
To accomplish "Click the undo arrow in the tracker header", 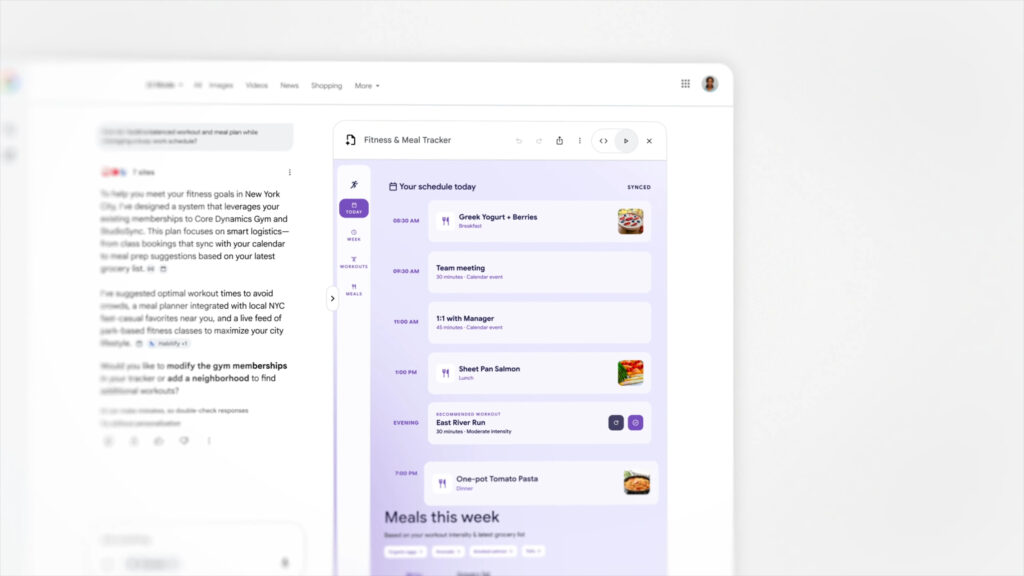I will coord(519,141).
